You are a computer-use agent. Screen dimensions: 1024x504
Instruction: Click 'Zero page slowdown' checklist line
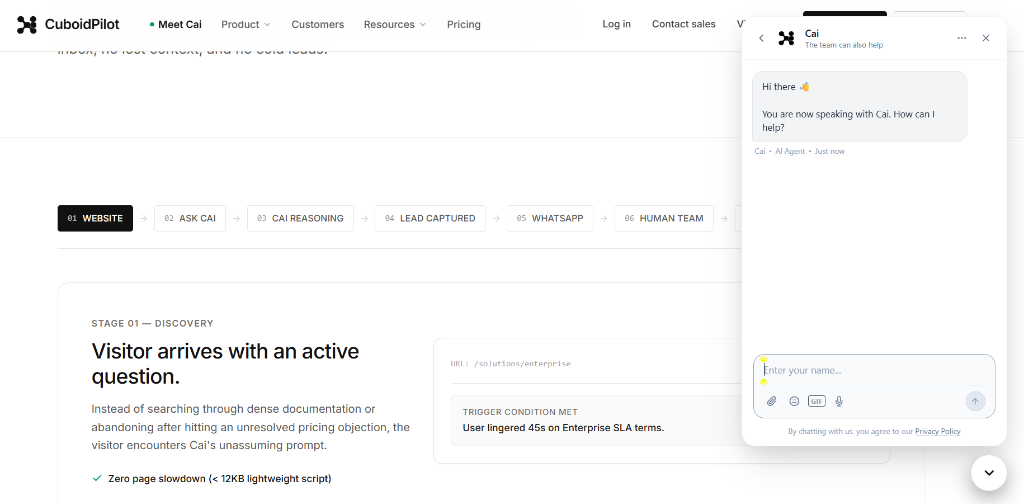[x=212, y=479]
